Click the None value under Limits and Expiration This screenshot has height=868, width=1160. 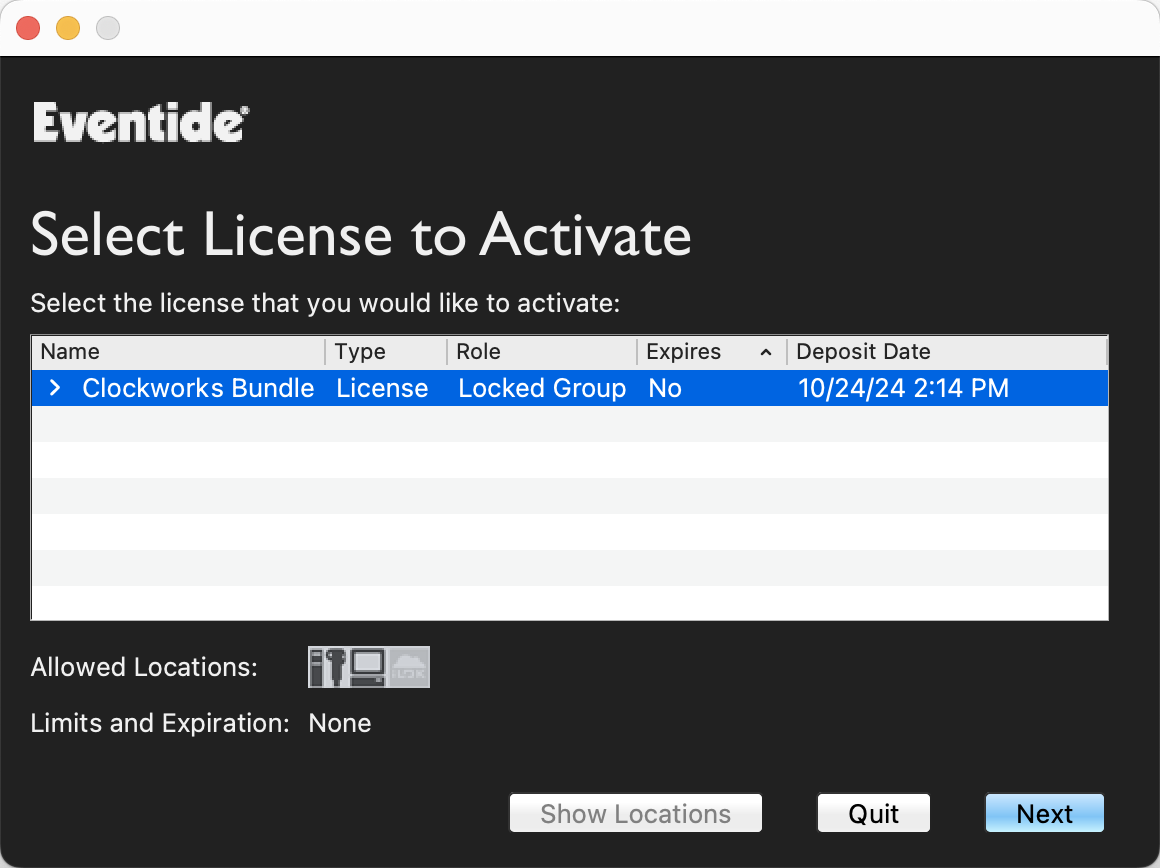(340, 723)
